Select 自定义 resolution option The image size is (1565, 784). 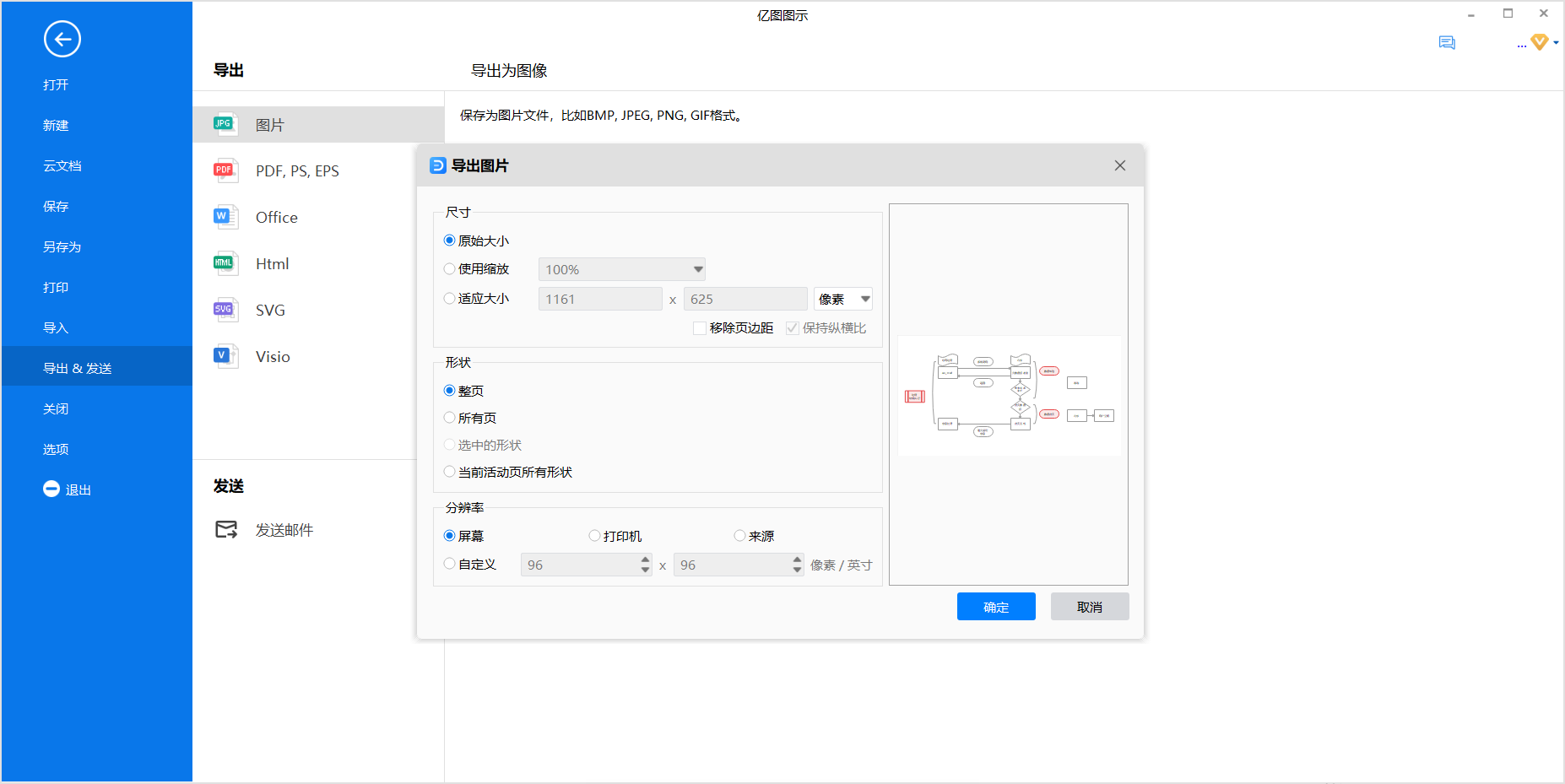coord(449,564)
